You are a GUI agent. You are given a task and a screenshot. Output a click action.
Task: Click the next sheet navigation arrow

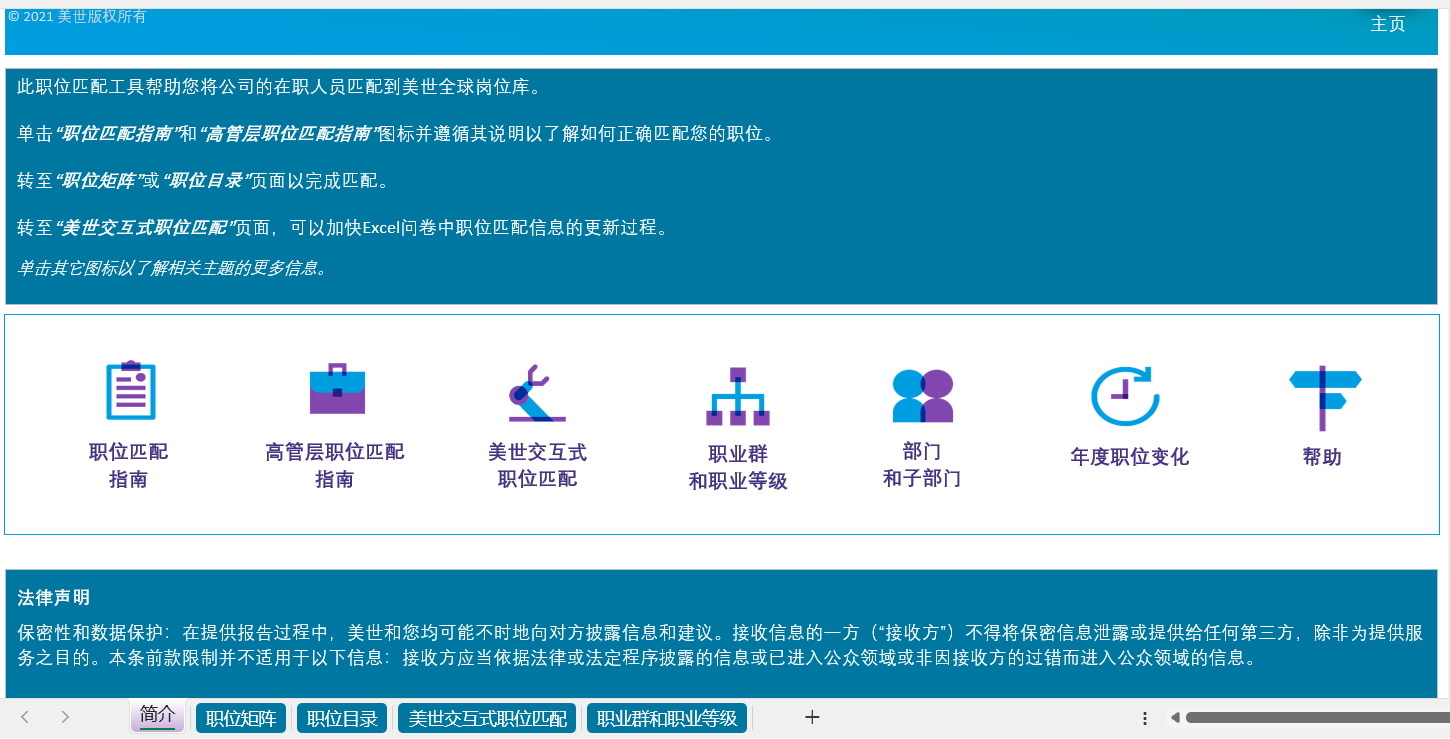65,717
